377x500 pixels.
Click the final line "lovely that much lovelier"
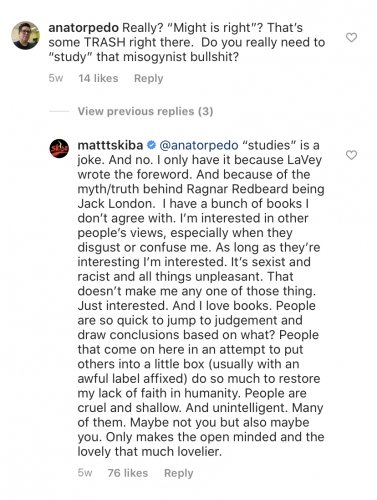pyautogui.click(x=150, y=452)
